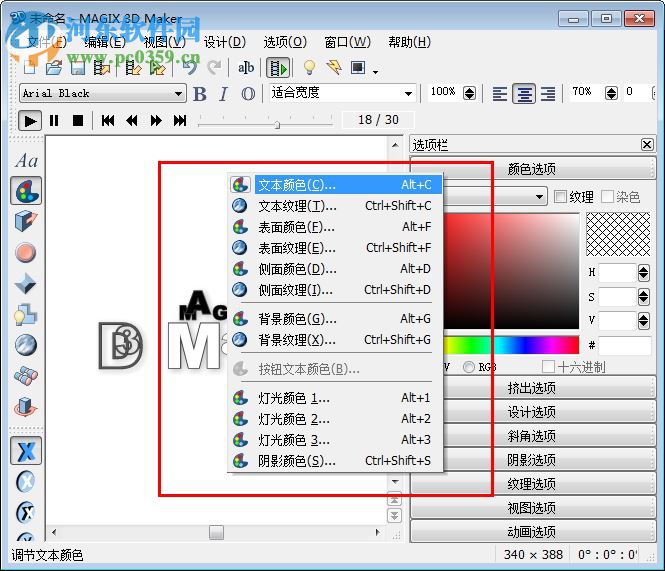Expand the 视图选项 panel

tap(533, 508)
